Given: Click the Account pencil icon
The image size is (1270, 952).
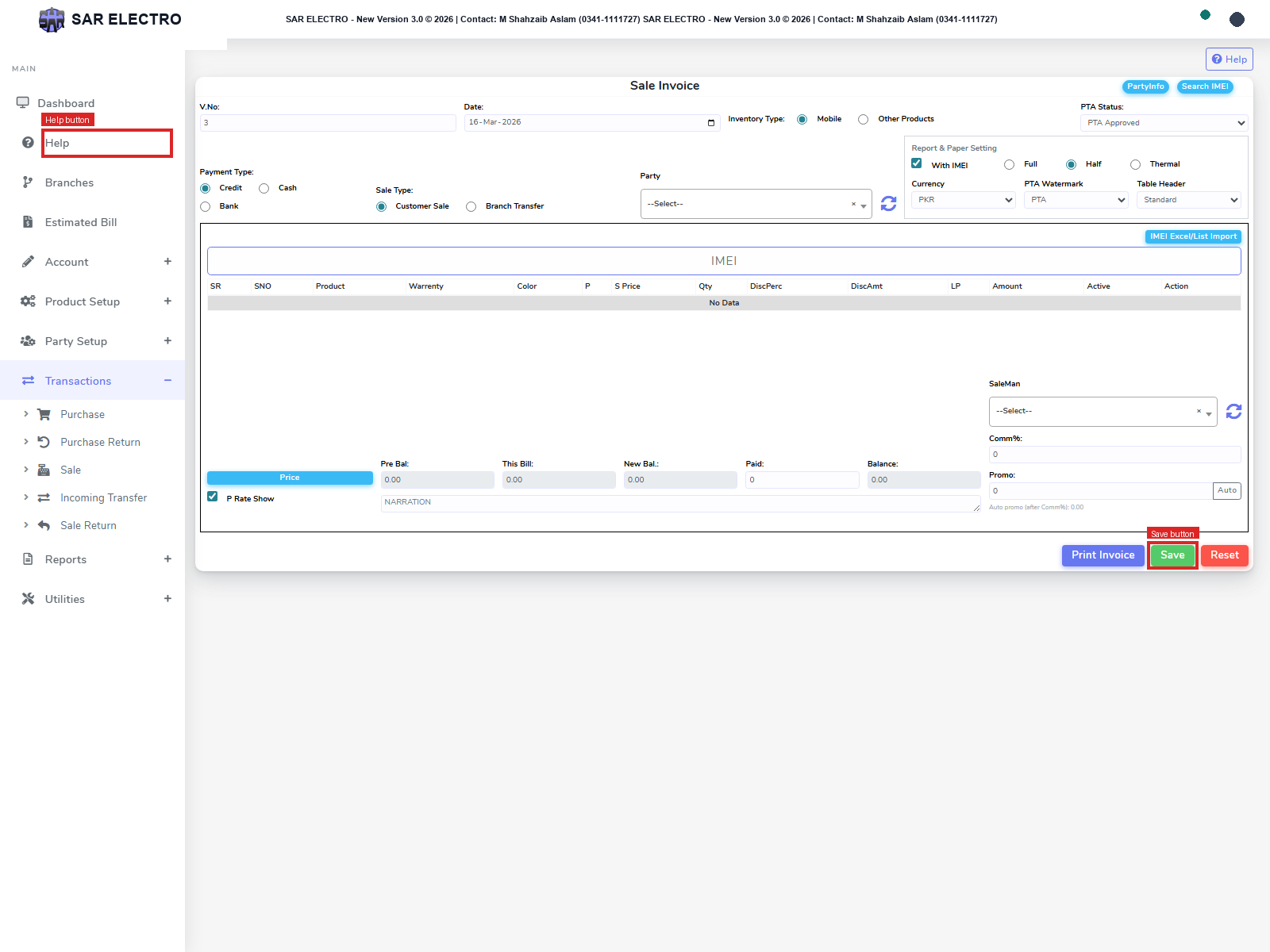Looking at the screenshot, I should [x=28, y=261].
